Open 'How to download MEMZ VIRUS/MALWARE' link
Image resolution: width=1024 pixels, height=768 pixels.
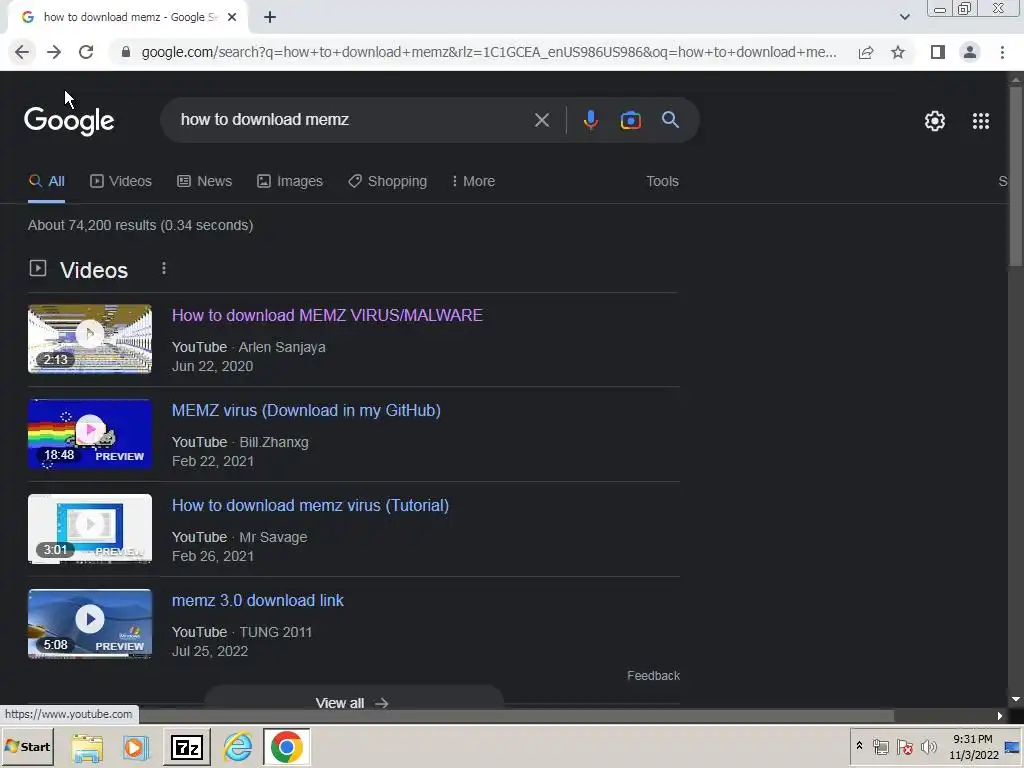(327, 315)
